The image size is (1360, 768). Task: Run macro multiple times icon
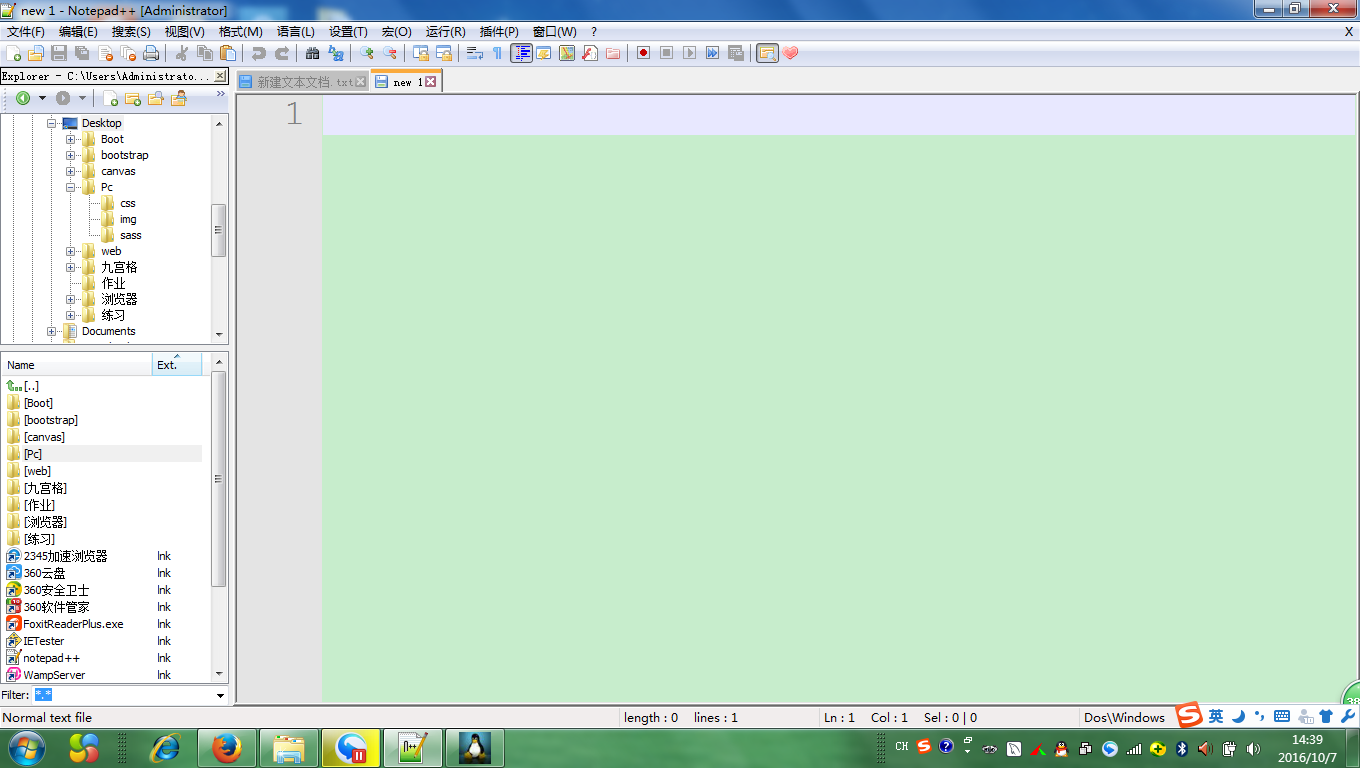click(712, 53)
